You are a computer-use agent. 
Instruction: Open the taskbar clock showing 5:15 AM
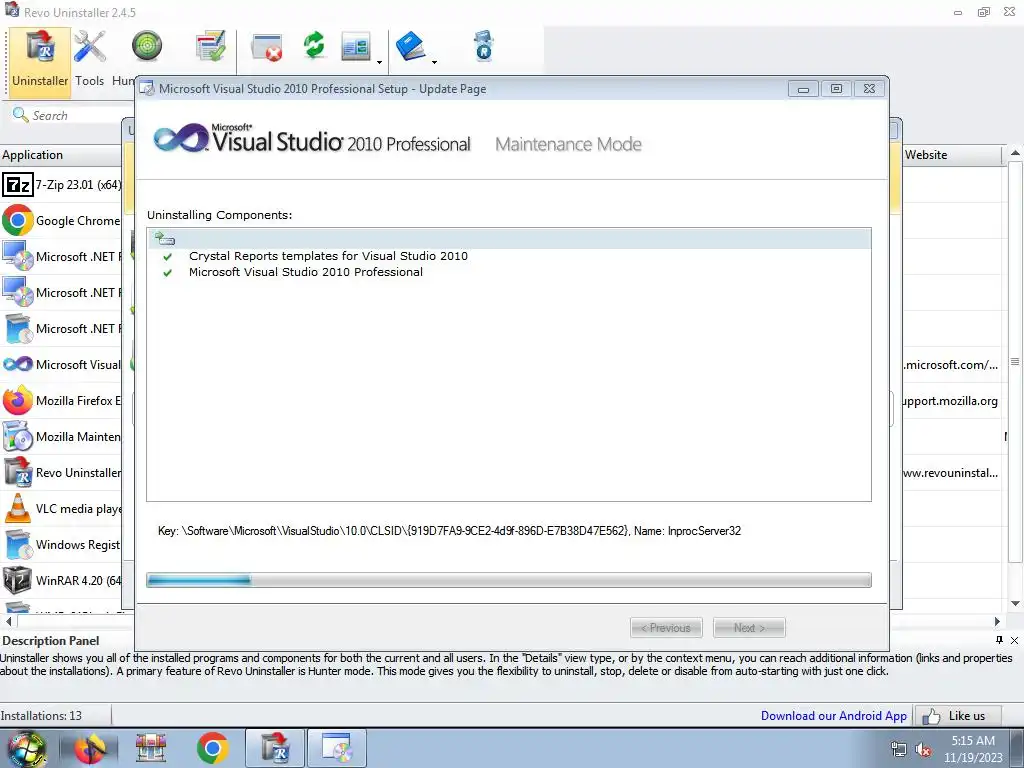pos(973,749)
